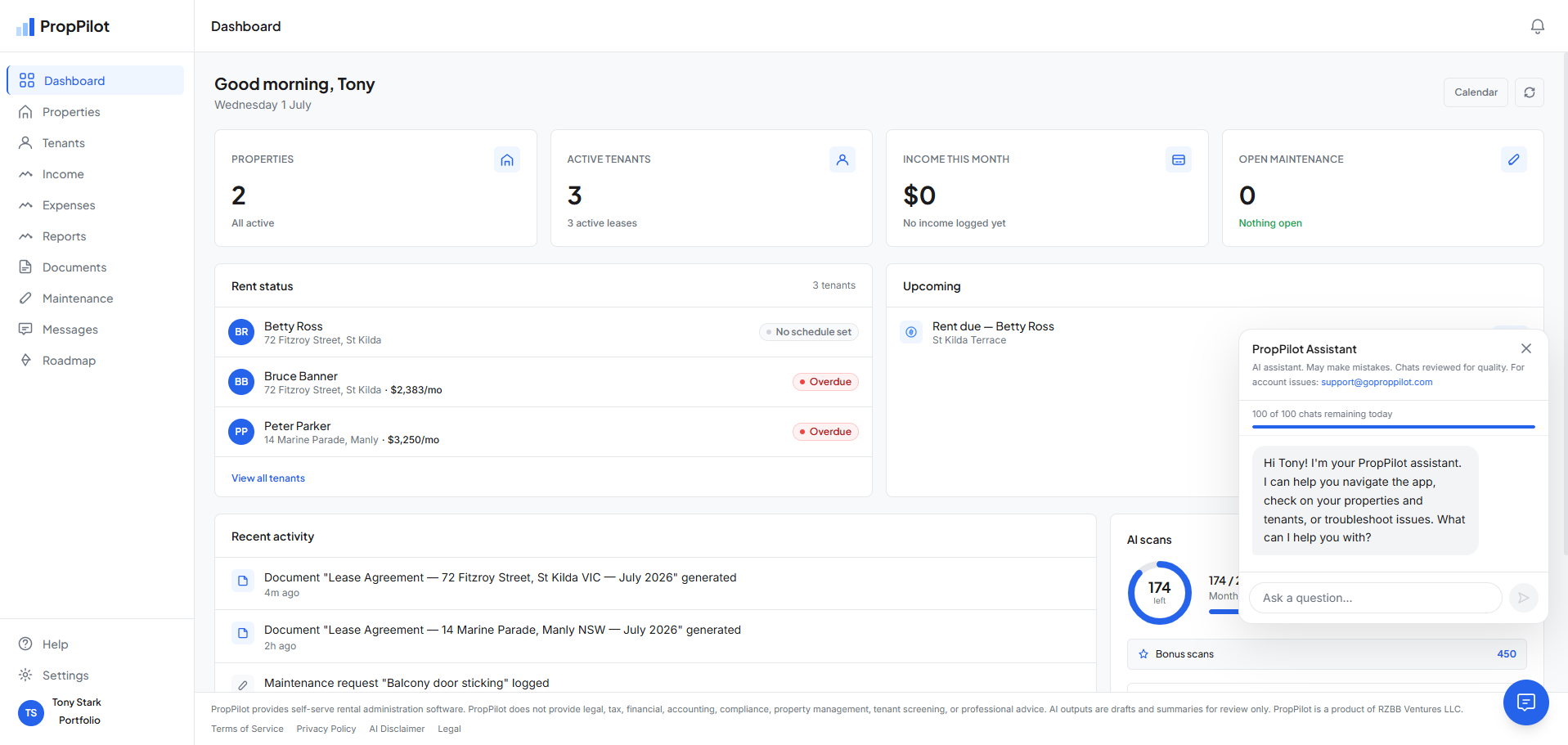Click Rent due — Betty Ross entry
The width and height of the screenshot is (1568, 745).
(x=993, y=326)
